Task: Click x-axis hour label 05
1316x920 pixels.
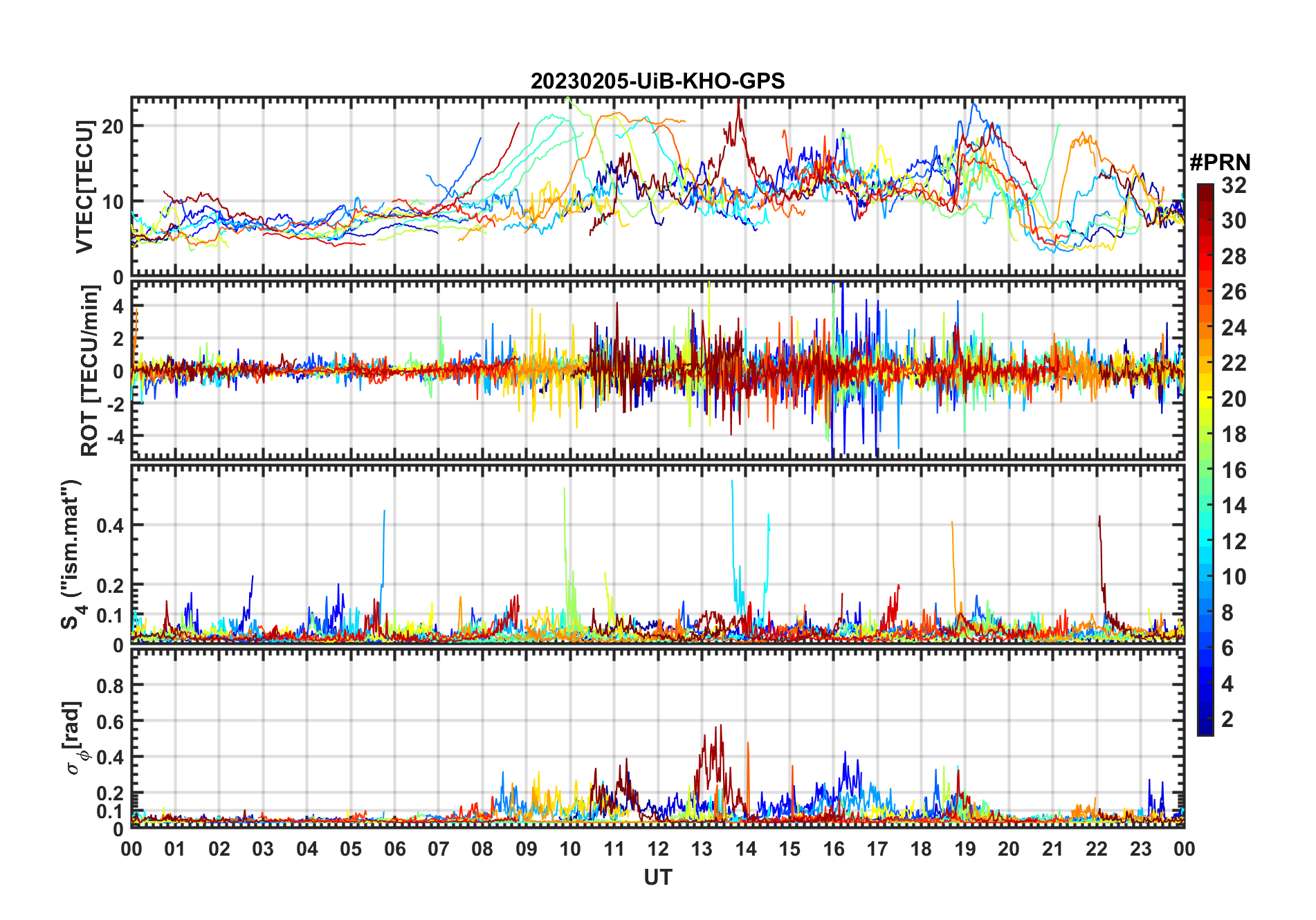Action: [351, 849]
